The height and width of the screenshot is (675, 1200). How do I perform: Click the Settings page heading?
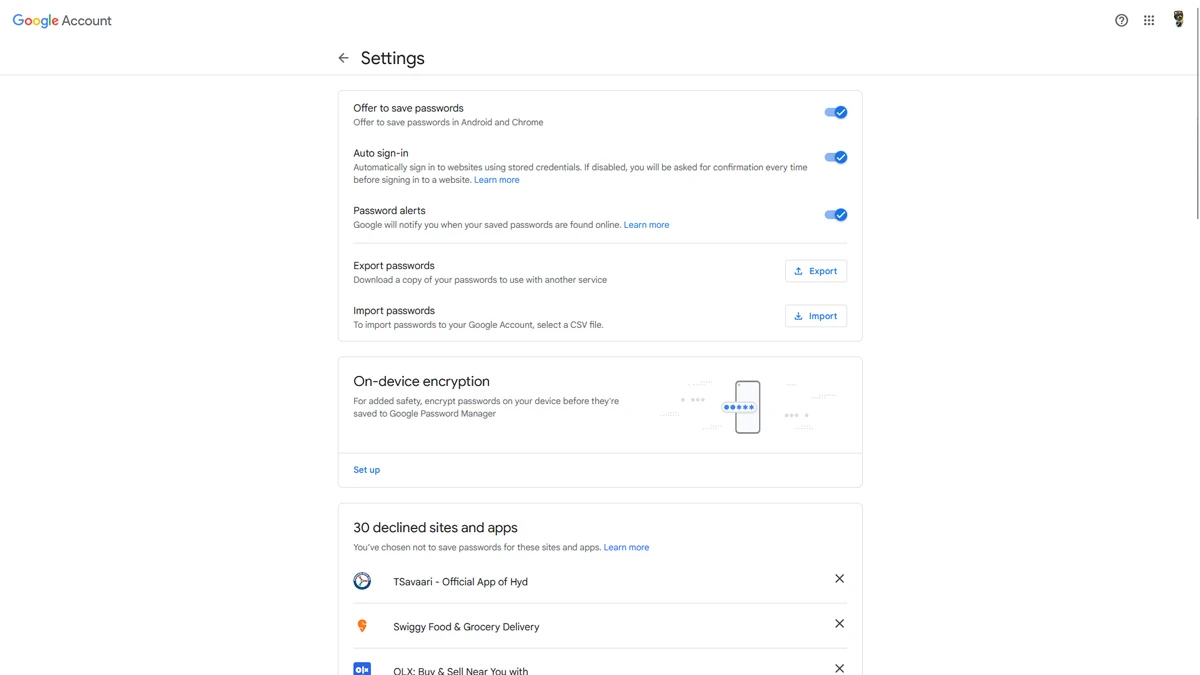coord(392,58)
